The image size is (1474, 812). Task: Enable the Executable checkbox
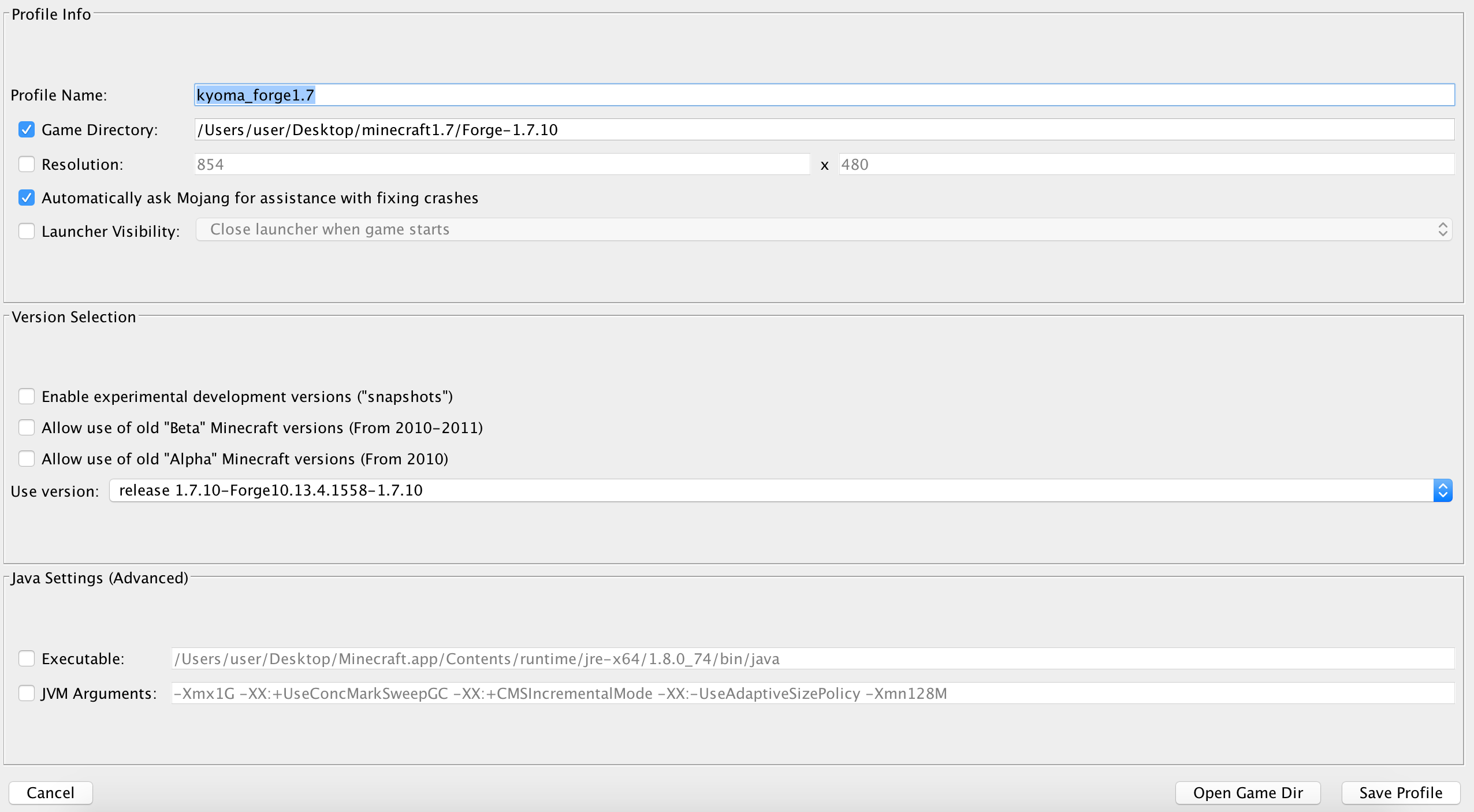(27, 658)
